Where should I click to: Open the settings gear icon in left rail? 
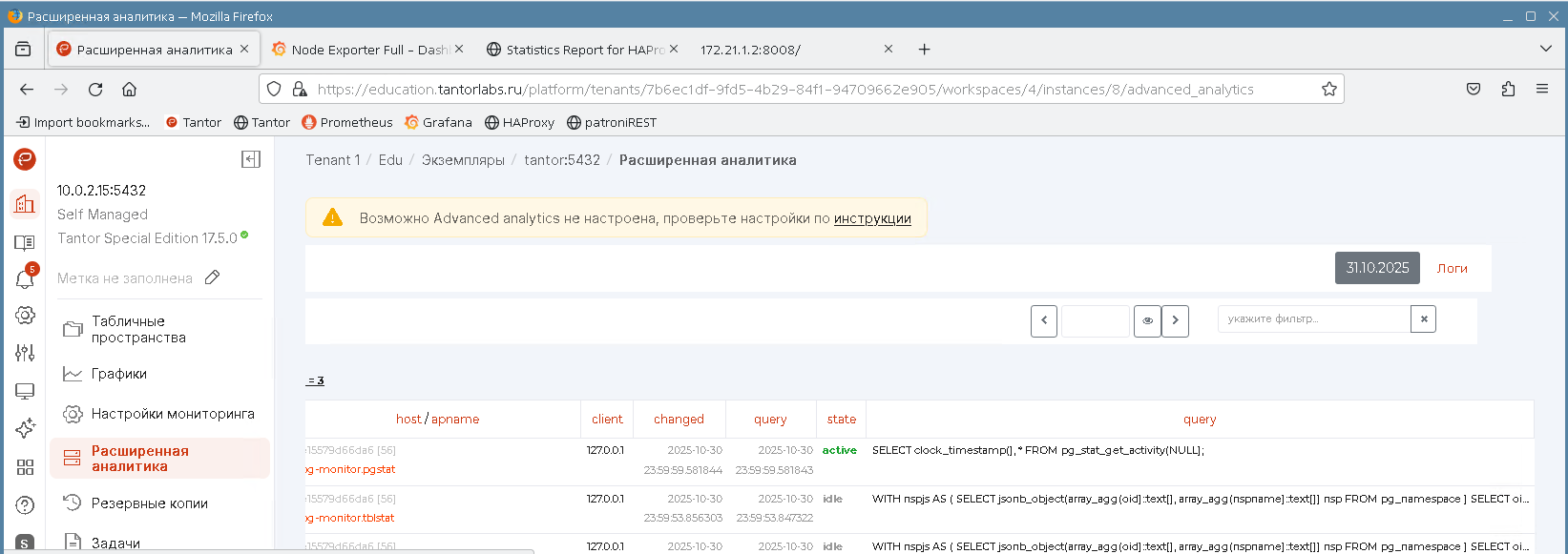[25, 316]
